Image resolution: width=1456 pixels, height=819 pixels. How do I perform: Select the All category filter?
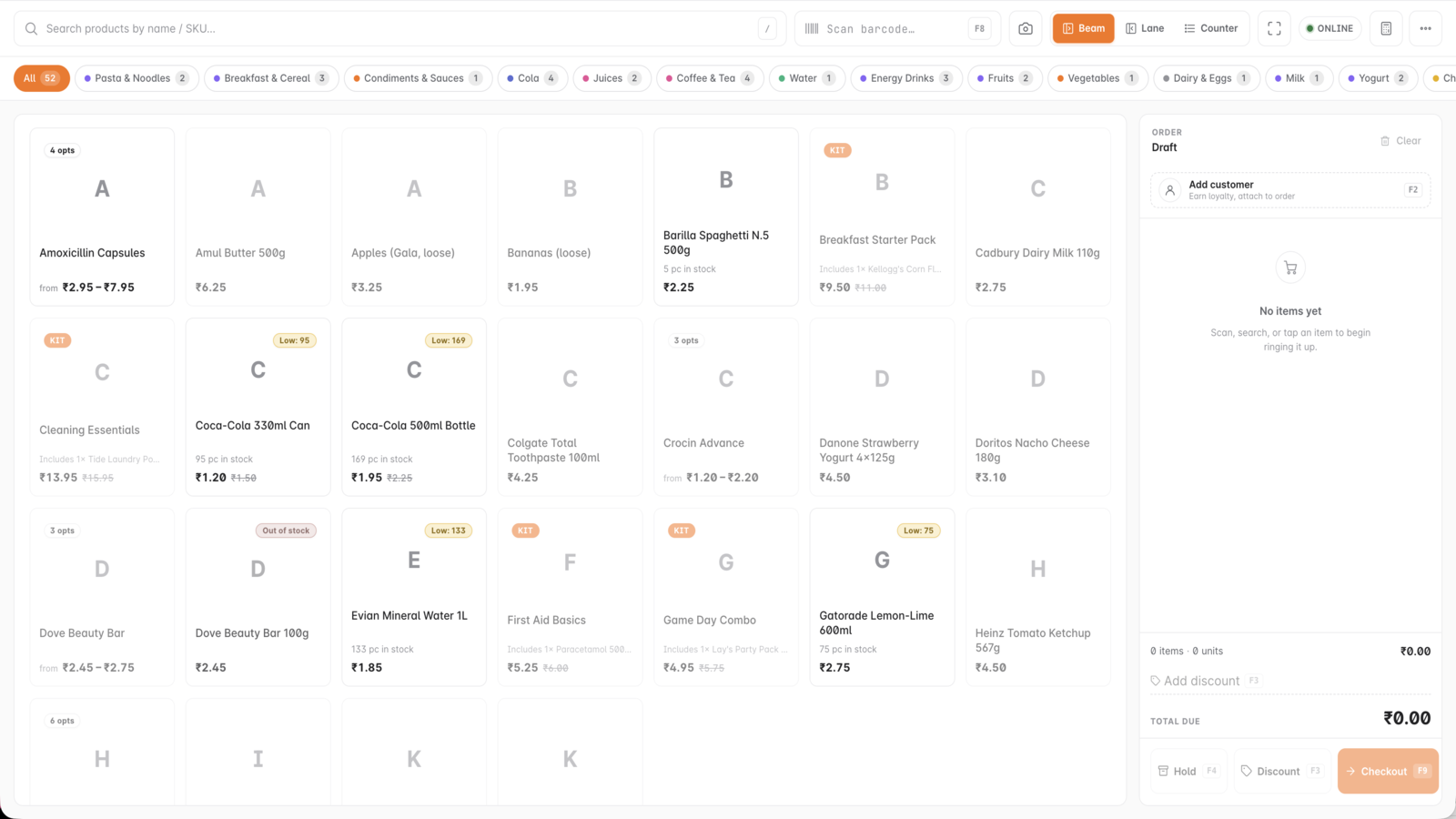coord(42,78)
